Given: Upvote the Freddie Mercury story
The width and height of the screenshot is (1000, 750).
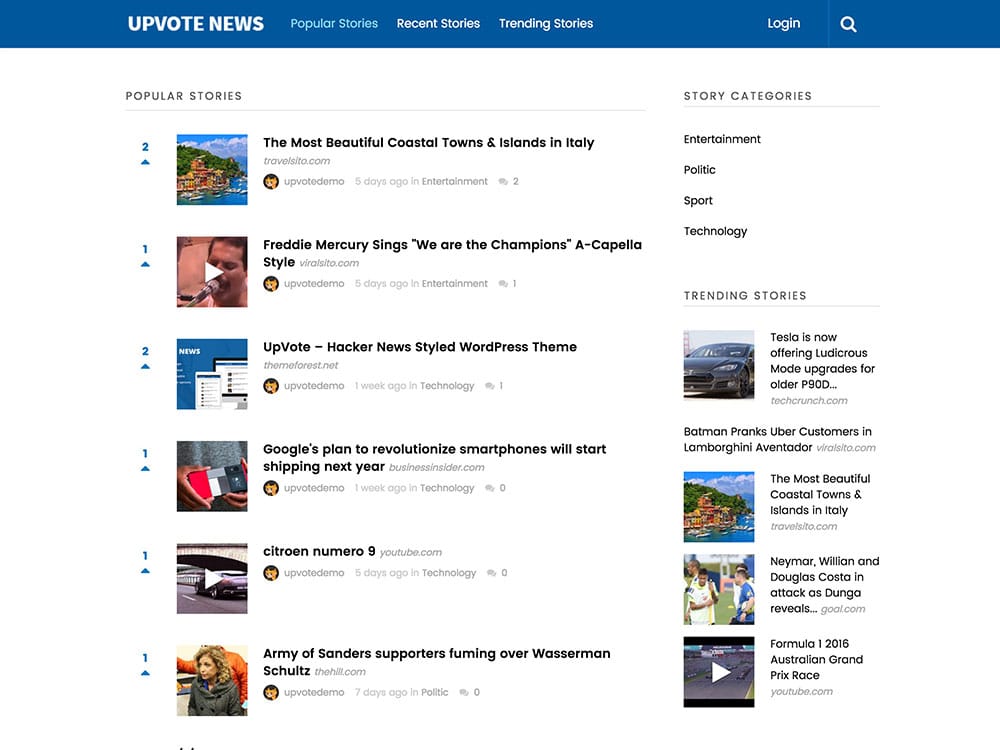Looking at the screenshot, I should [145, 262].
